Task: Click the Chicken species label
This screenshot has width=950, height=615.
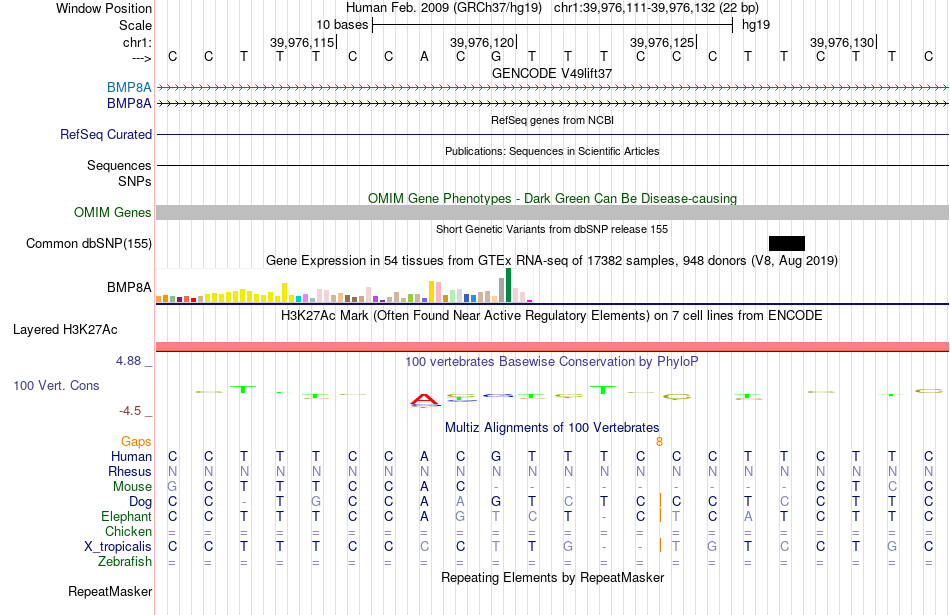Action: 128,531
